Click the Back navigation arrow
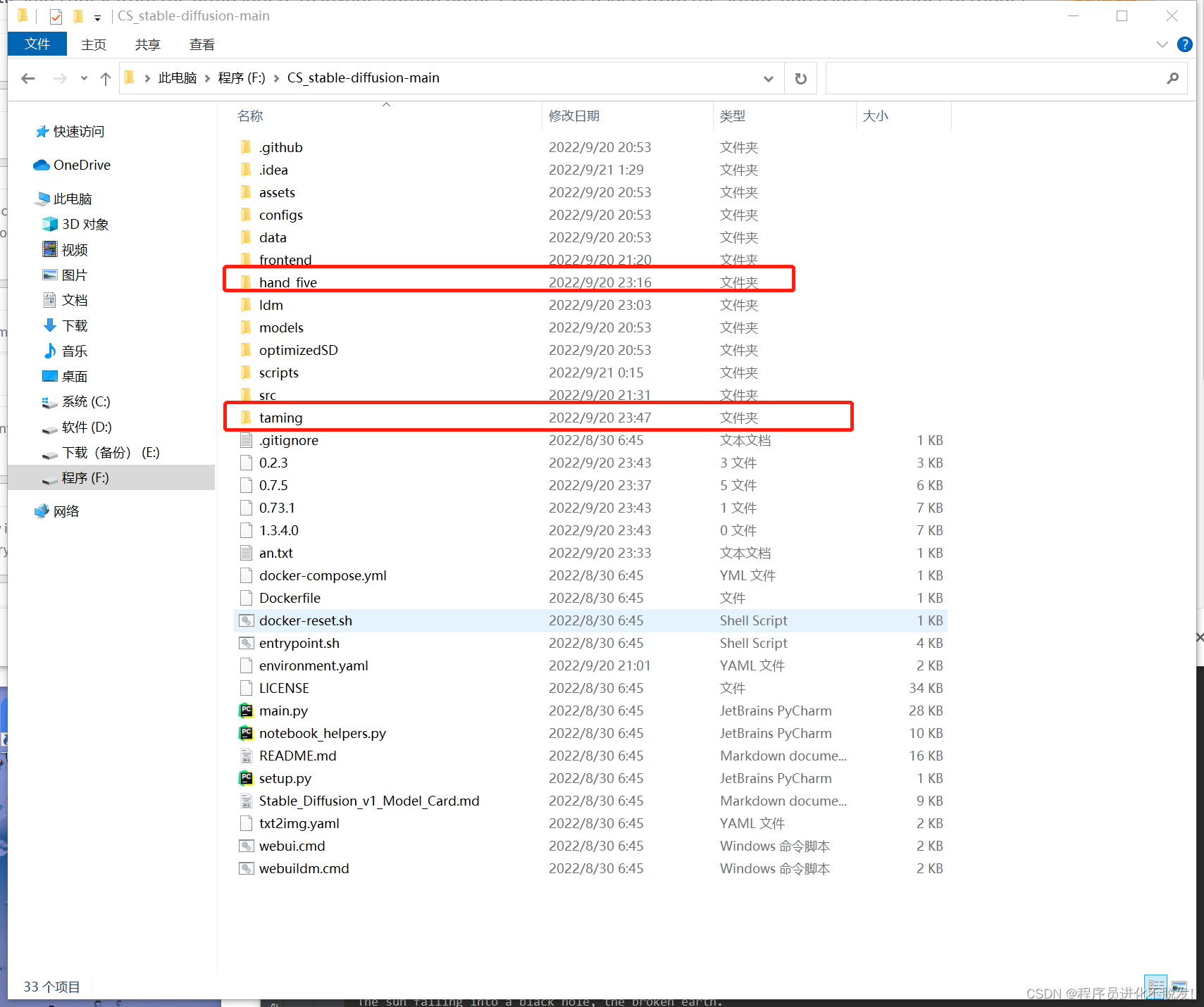The image size is (1204, 1007). tap(28, 78)
